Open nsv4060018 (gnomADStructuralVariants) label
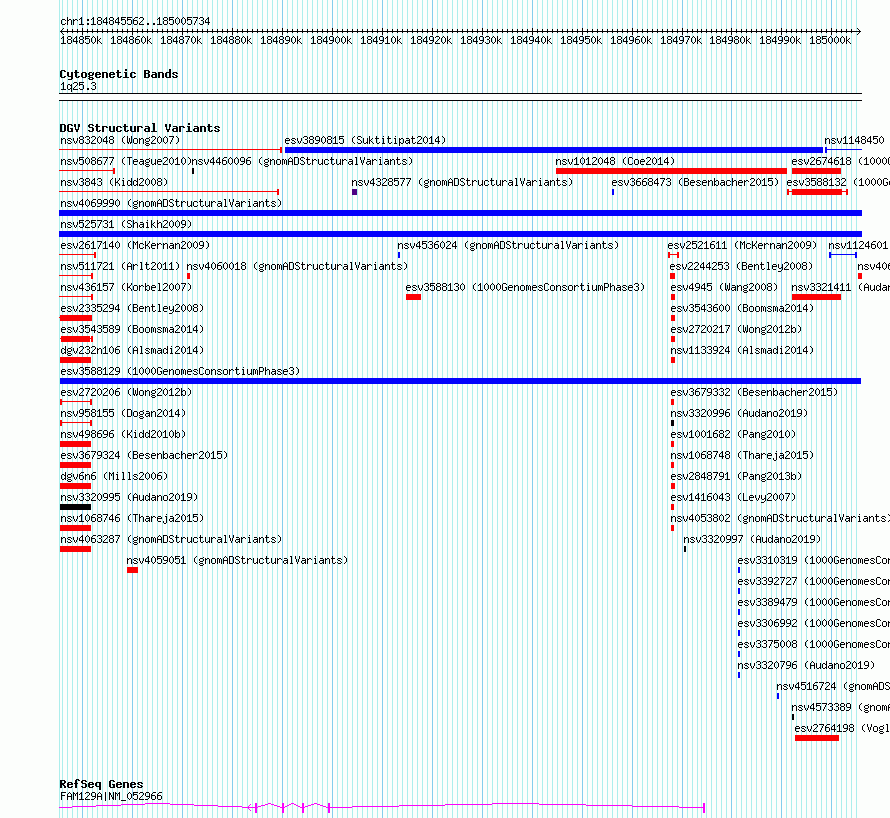890x818 pixels. pyautogui.click(x=297, y=266)
